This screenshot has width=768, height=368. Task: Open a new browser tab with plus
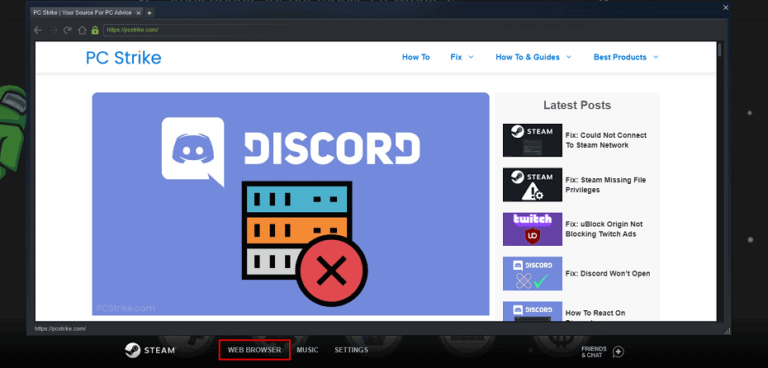click(x=149, y=13)
